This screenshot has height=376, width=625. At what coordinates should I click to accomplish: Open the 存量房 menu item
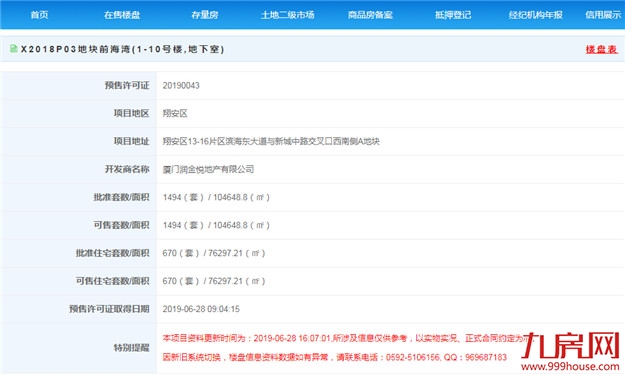pyautogui.click(x=204, y=15)
